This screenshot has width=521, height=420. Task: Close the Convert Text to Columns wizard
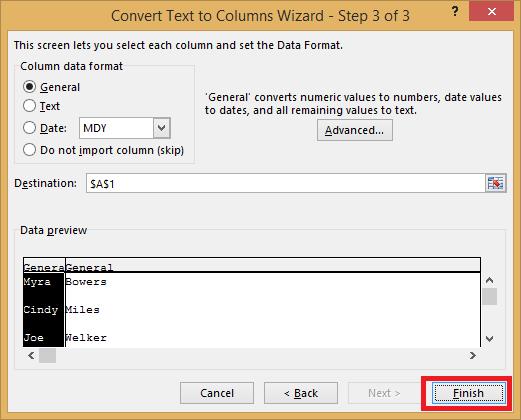click(491, 12)
